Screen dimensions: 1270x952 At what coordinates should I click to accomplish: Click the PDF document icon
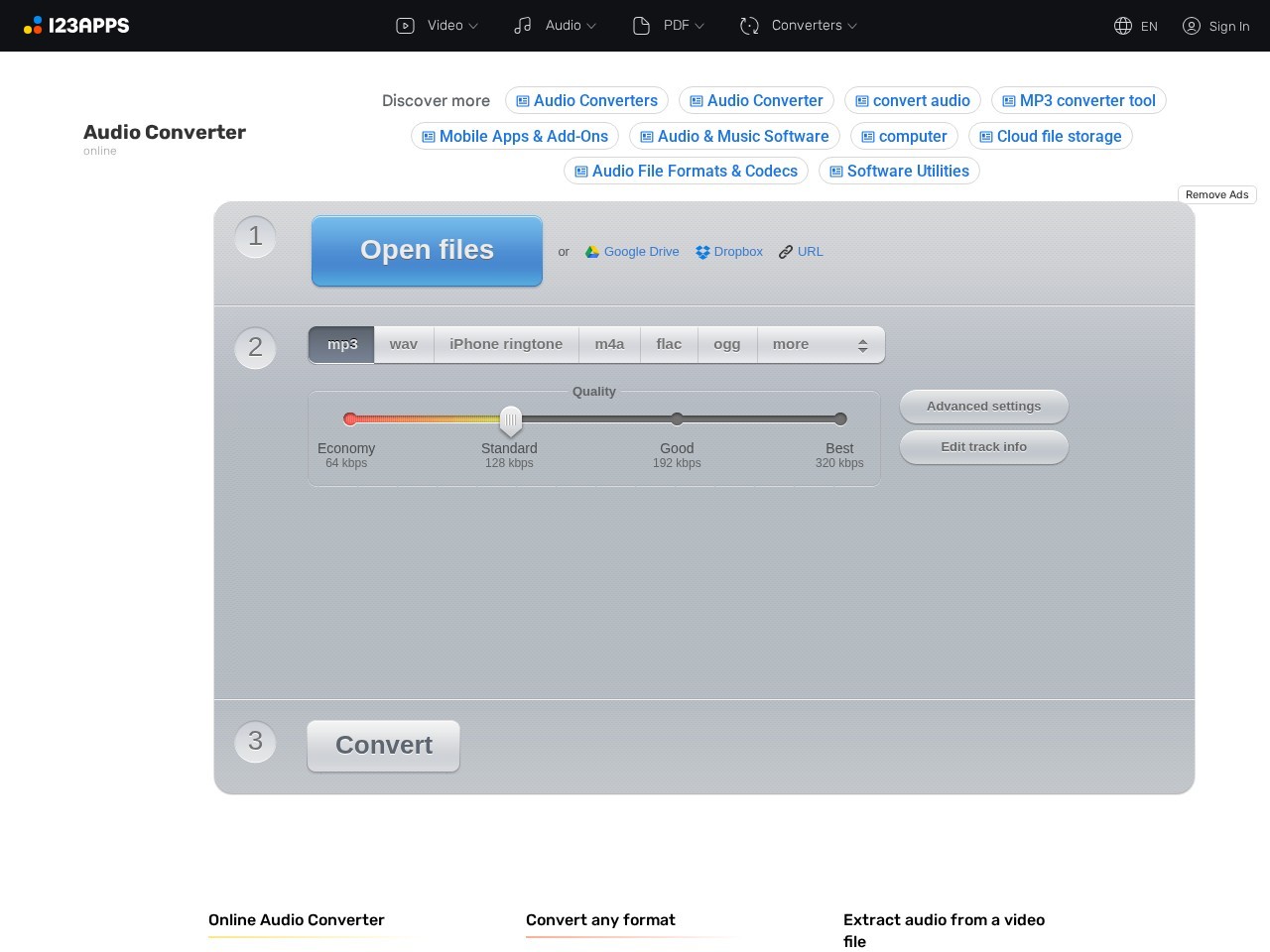(641, 26)
